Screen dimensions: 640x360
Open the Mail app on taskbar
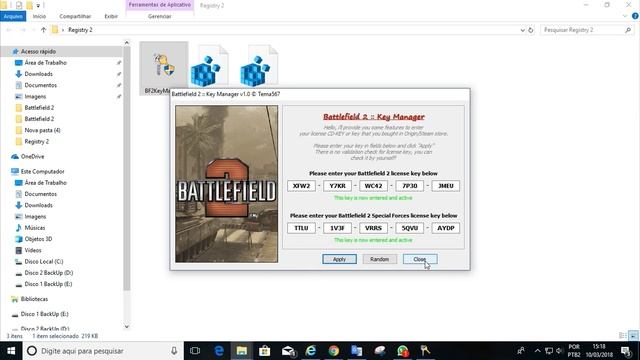point(288,351)
